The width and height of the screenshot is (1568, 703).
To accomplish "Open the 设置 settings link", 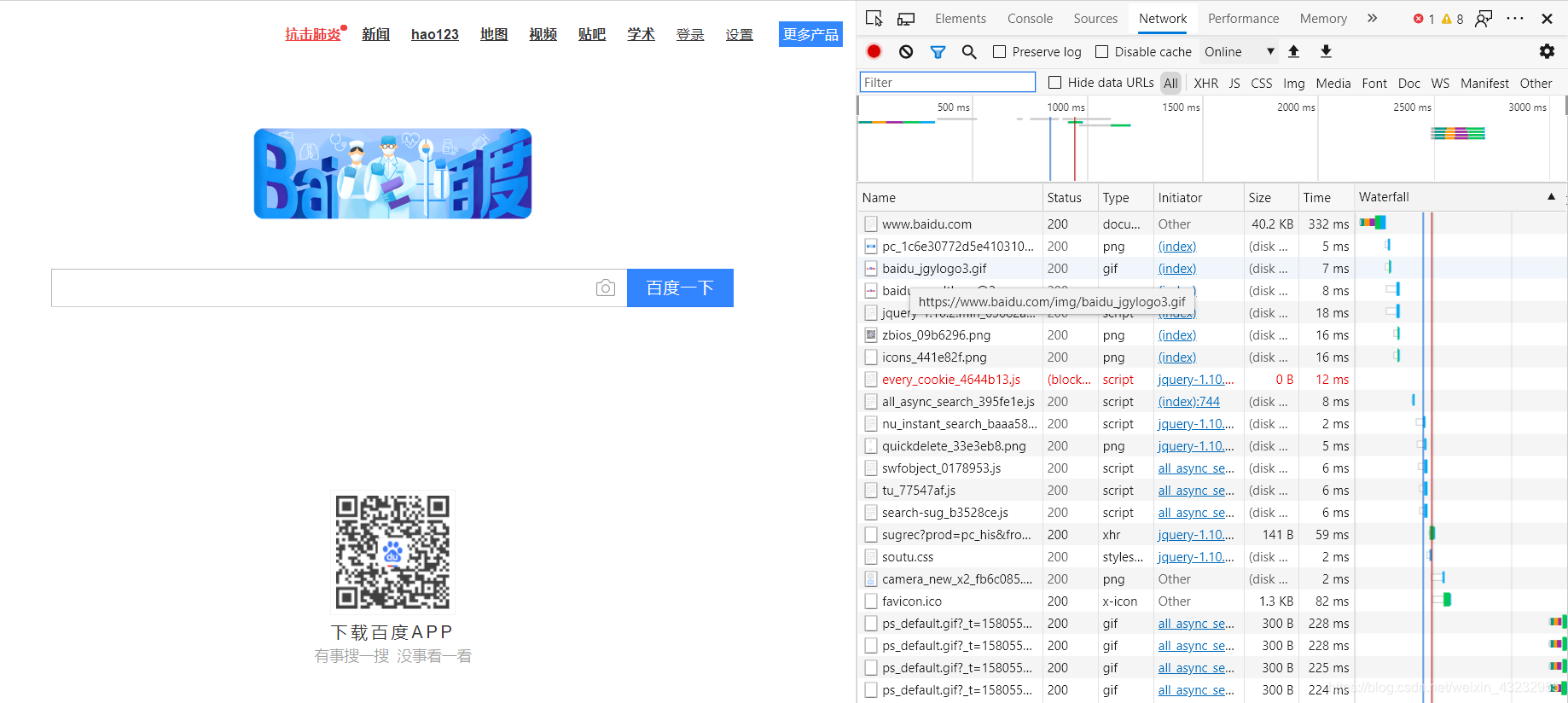I will 740,35.
